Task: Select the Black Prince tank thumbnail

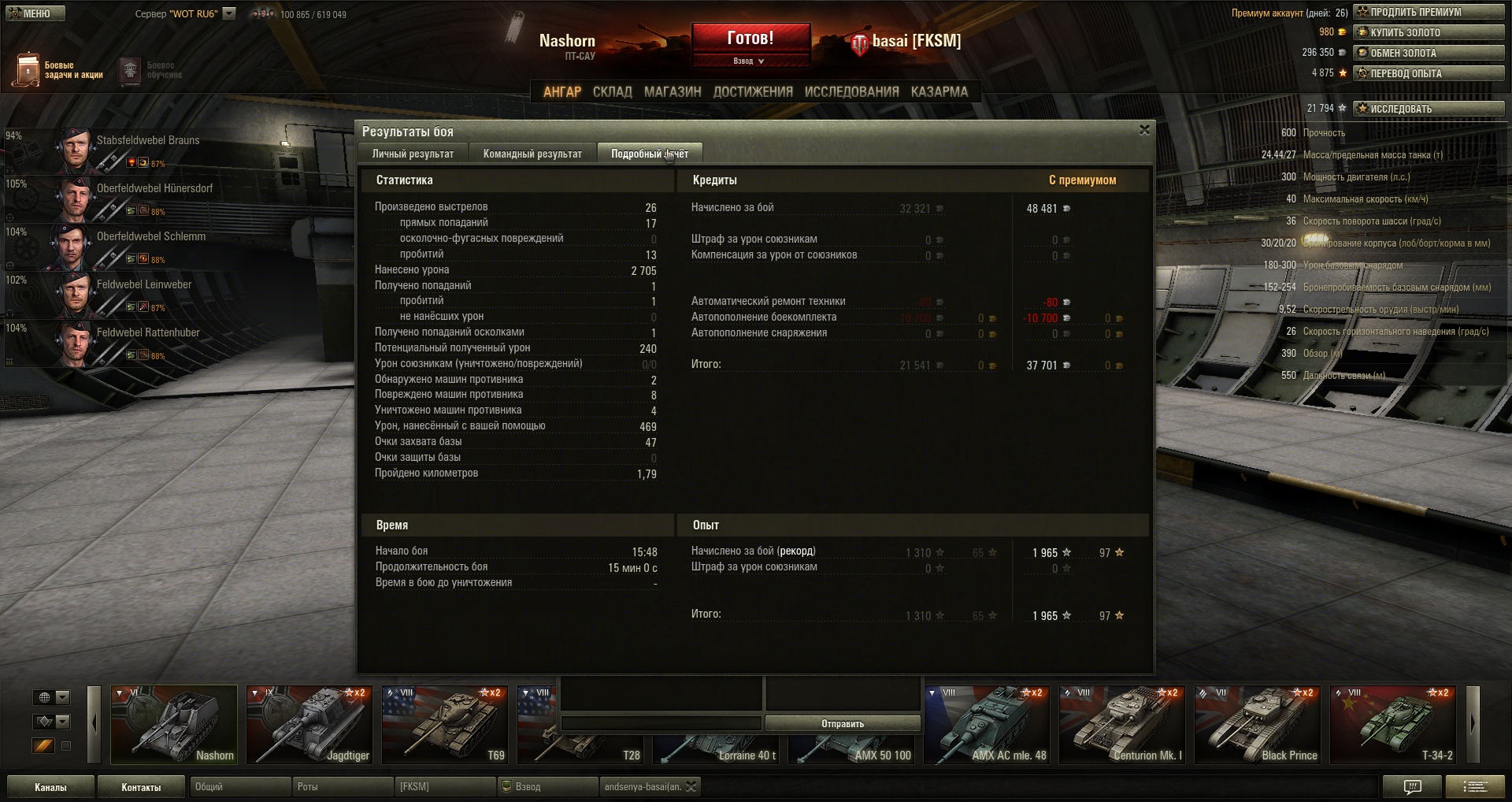Action: (x=1258, y=725)
